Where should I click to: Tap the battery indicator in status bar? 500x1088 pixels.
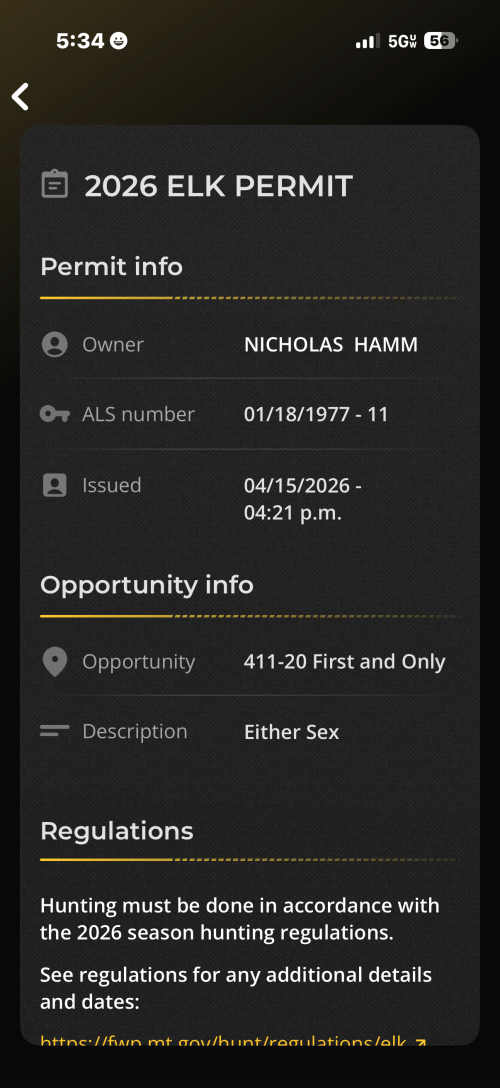pos(440,41)
